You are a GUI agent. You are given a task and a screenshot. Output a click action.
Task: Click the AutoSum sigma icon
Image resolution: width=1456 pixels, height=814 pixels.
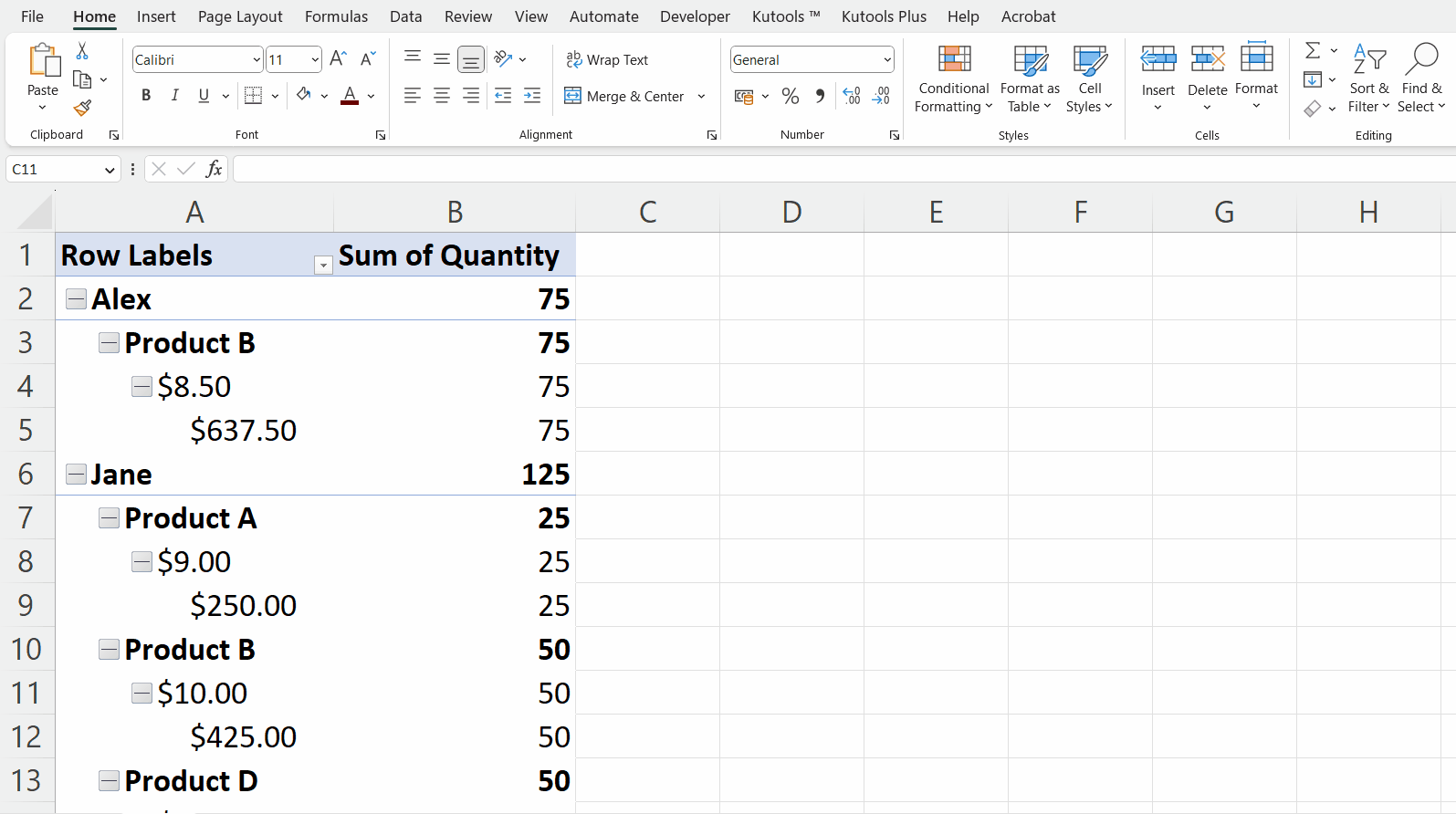(1313, 50)
